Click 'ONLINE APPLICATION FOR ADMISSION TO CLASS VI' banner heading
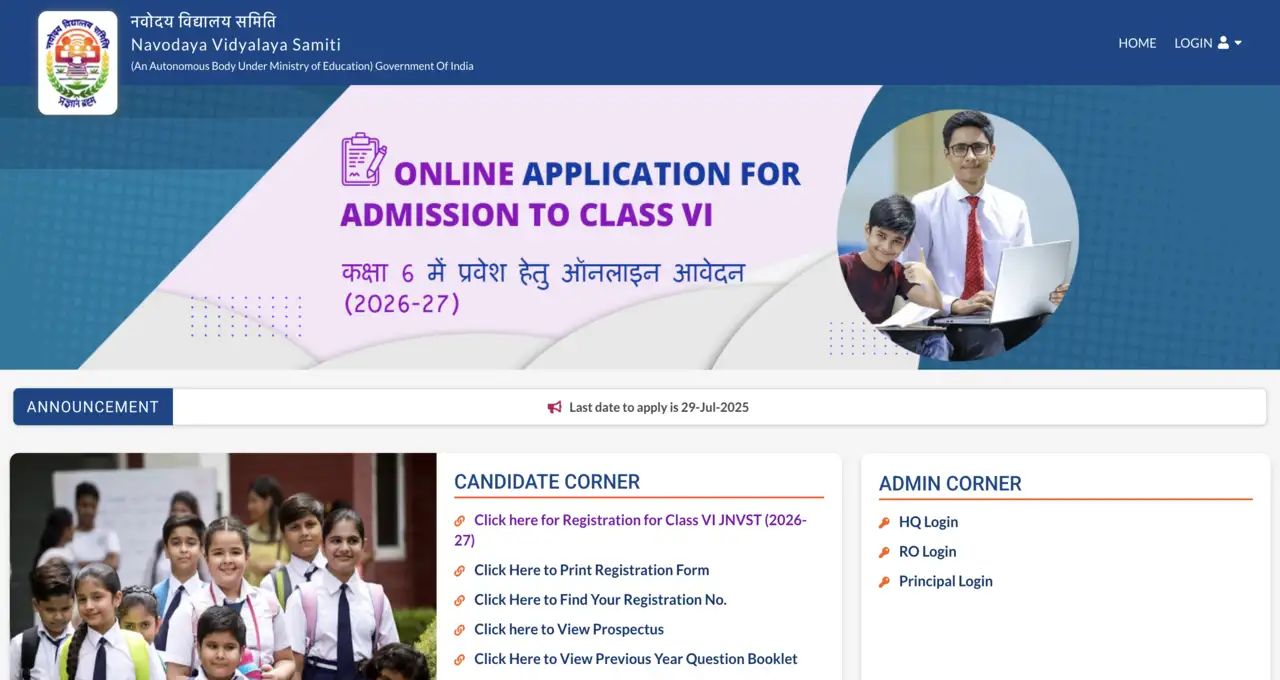 571,194
